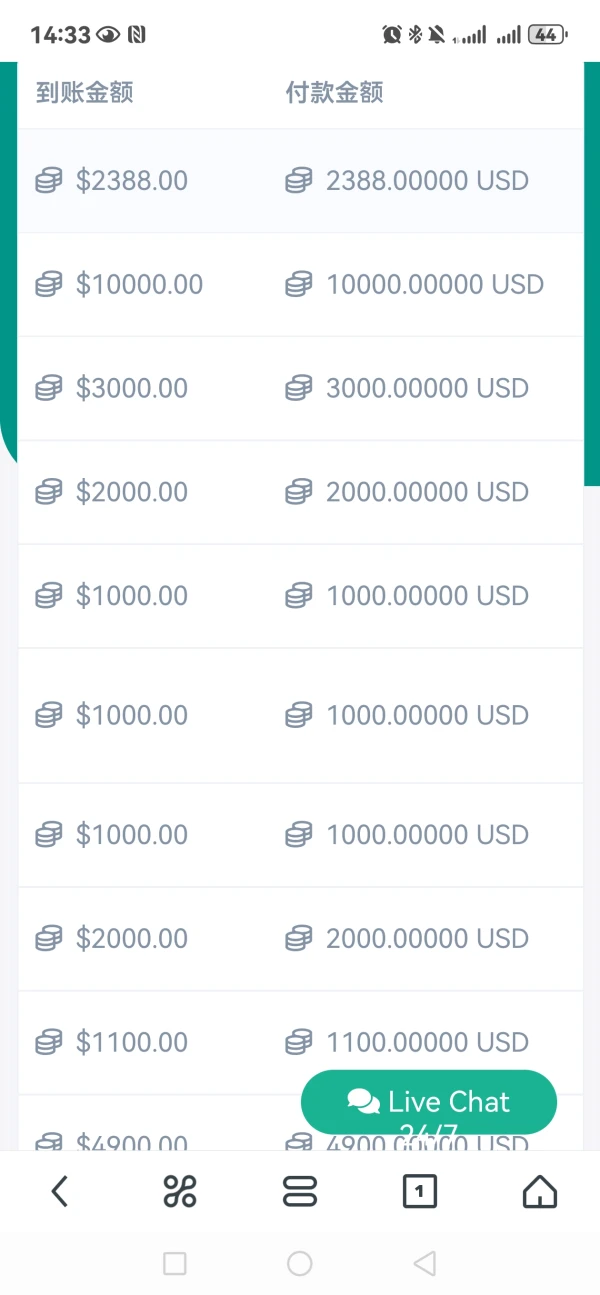
Task: Tap the chat bubbles icon in Live Chat
Action: tap(363, 1102)
